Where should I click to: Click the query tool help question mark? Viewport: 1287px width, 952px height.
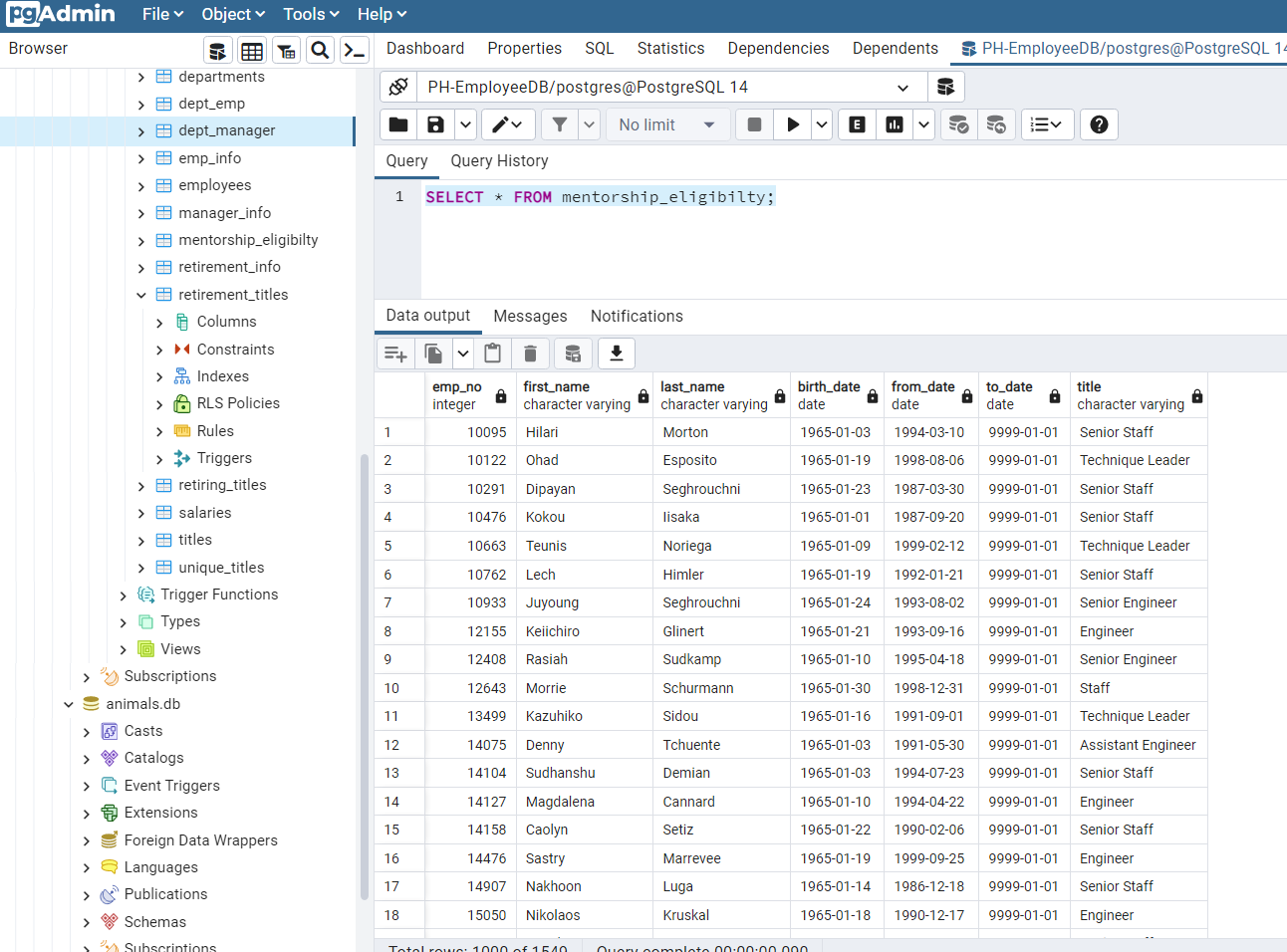point(1099,124)
